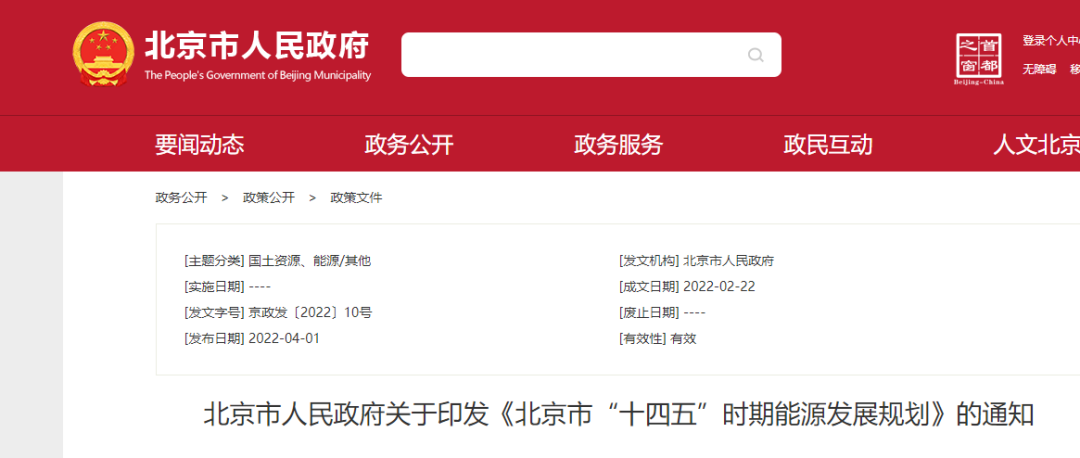
Task: Focus the site search input field
Action: click(x=591, y=54)
